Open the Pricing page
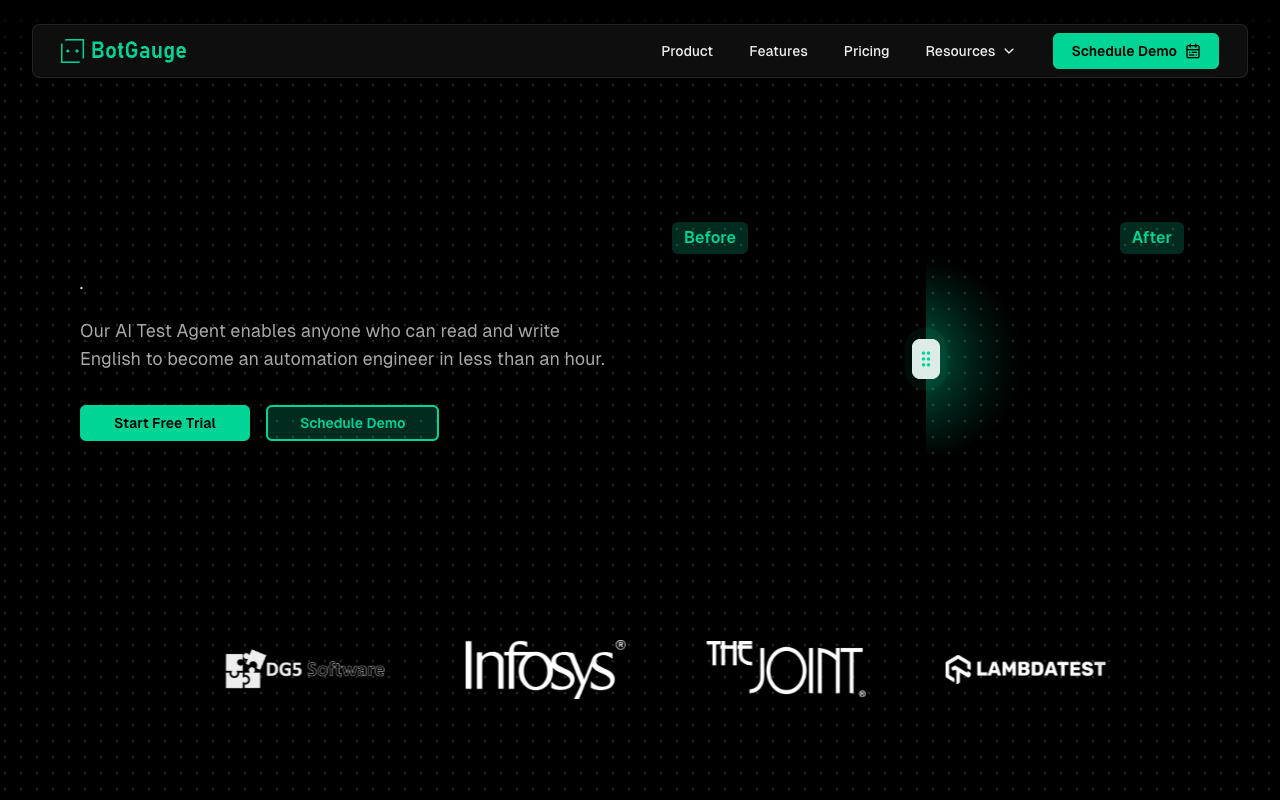 [x=866, y=51]
